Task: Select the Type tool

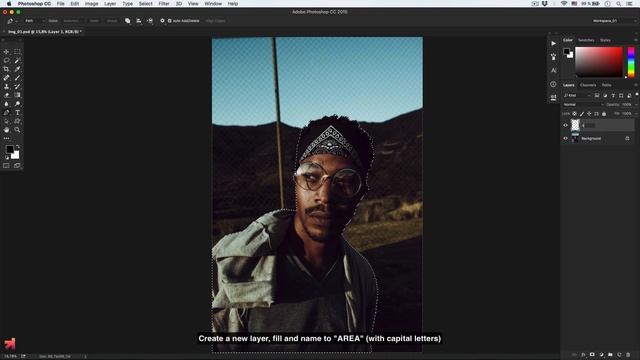Action: point(17,112)
